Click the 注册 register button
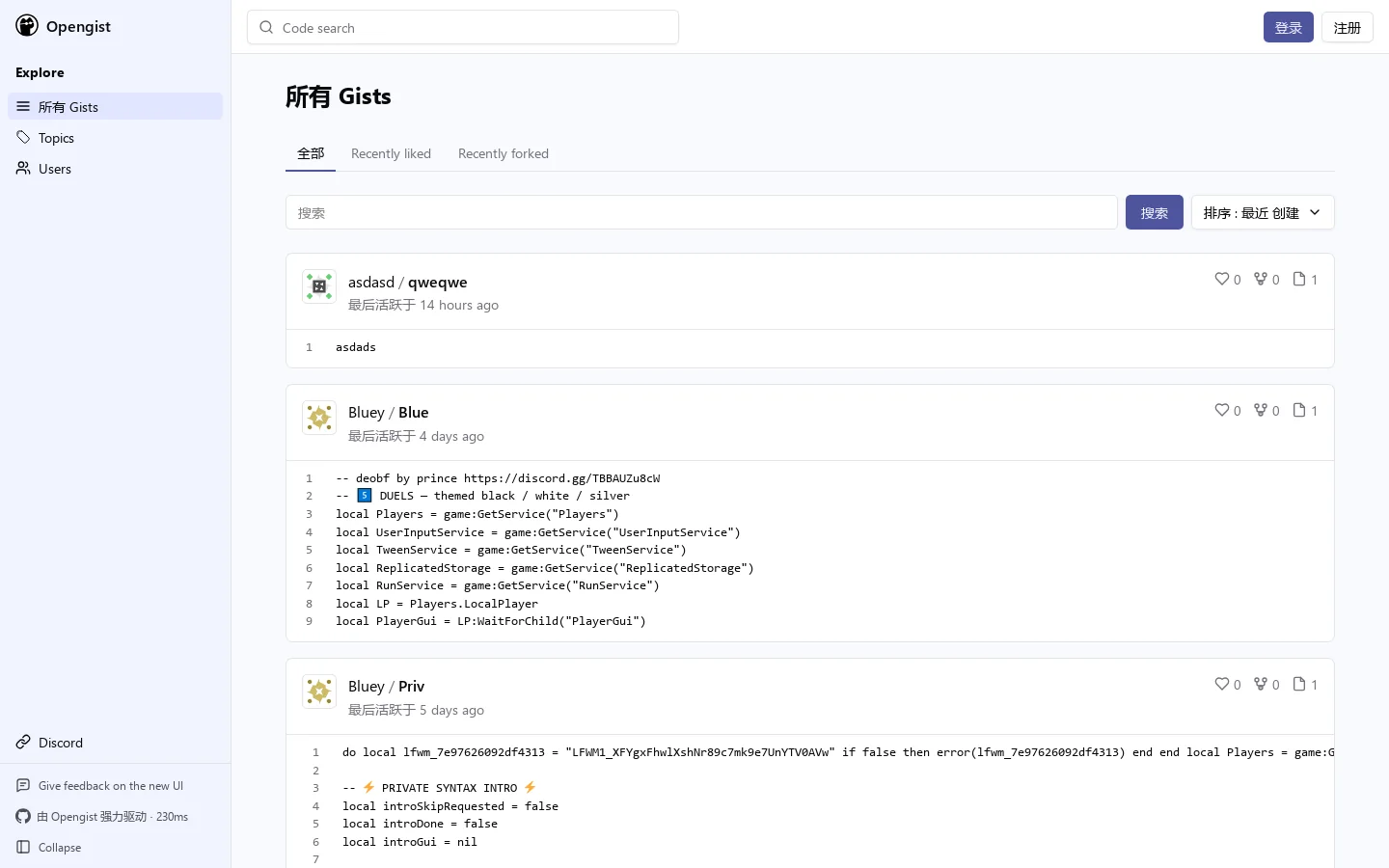The height and width of the screenshot is (868, 1389). (x=1348, y=28)
